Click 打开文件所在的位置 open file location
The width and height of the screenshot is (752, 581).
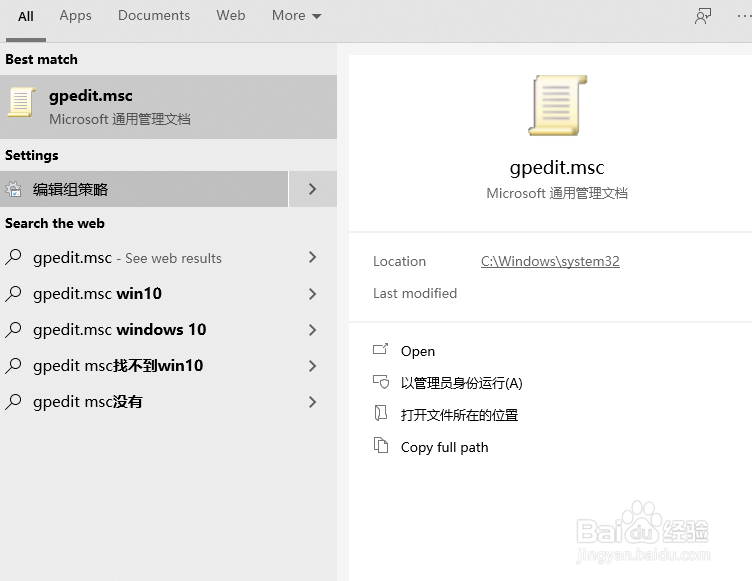[459, 415]
